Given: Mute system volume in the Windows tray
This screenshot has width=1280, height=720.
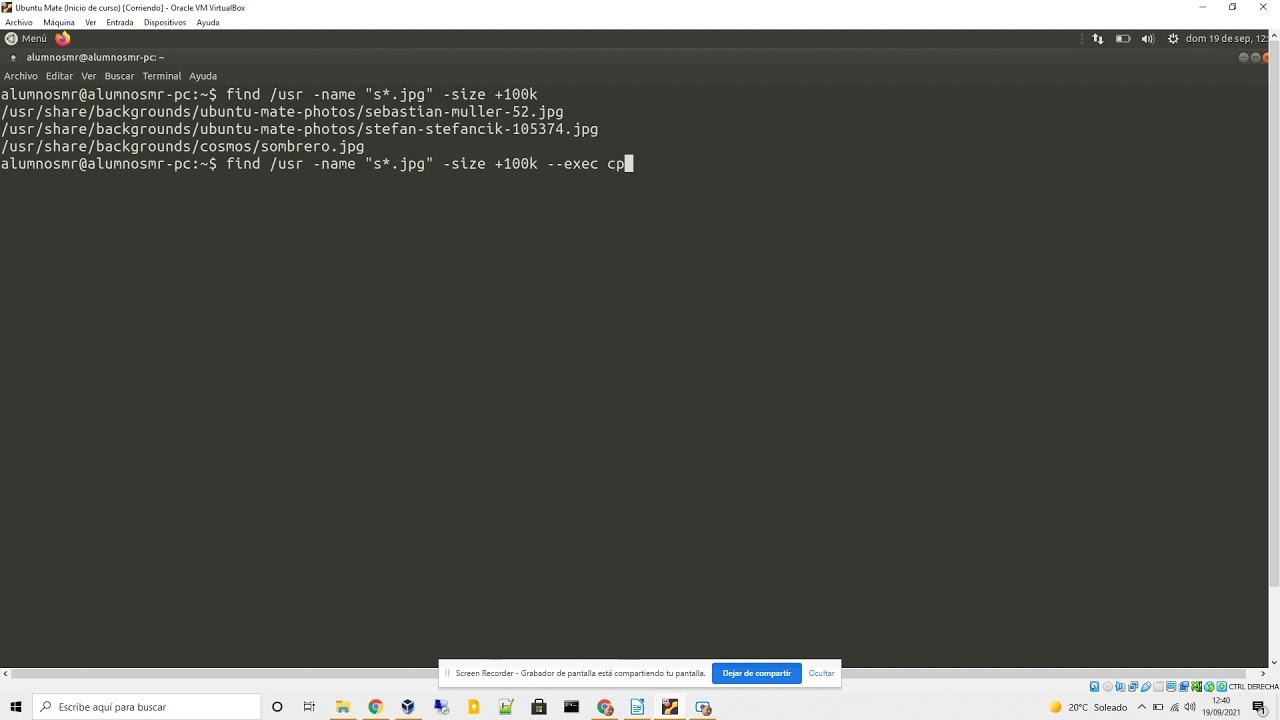Looking at the screenshot, I should (1190, 708).
